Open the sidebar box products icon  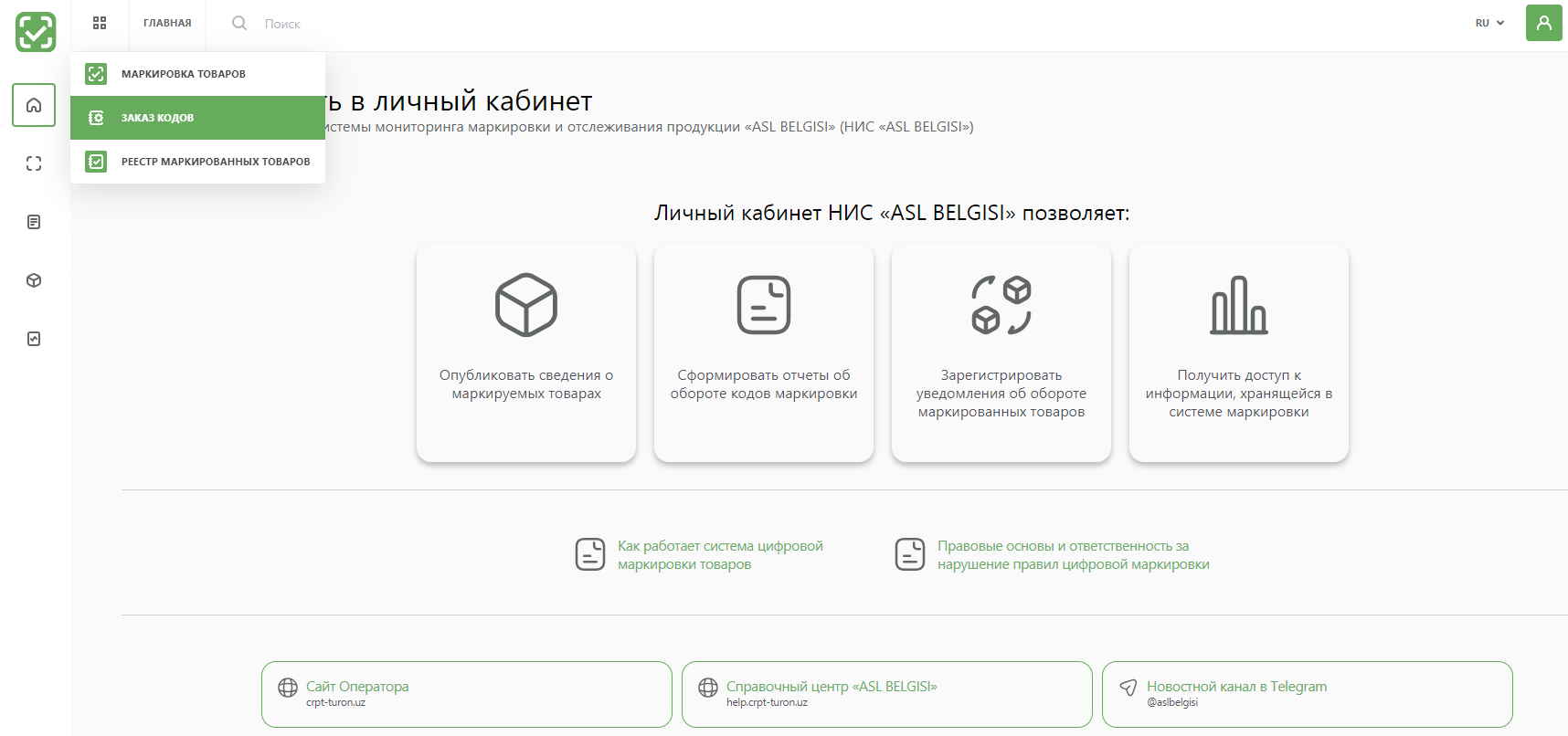tap(34, 280)
